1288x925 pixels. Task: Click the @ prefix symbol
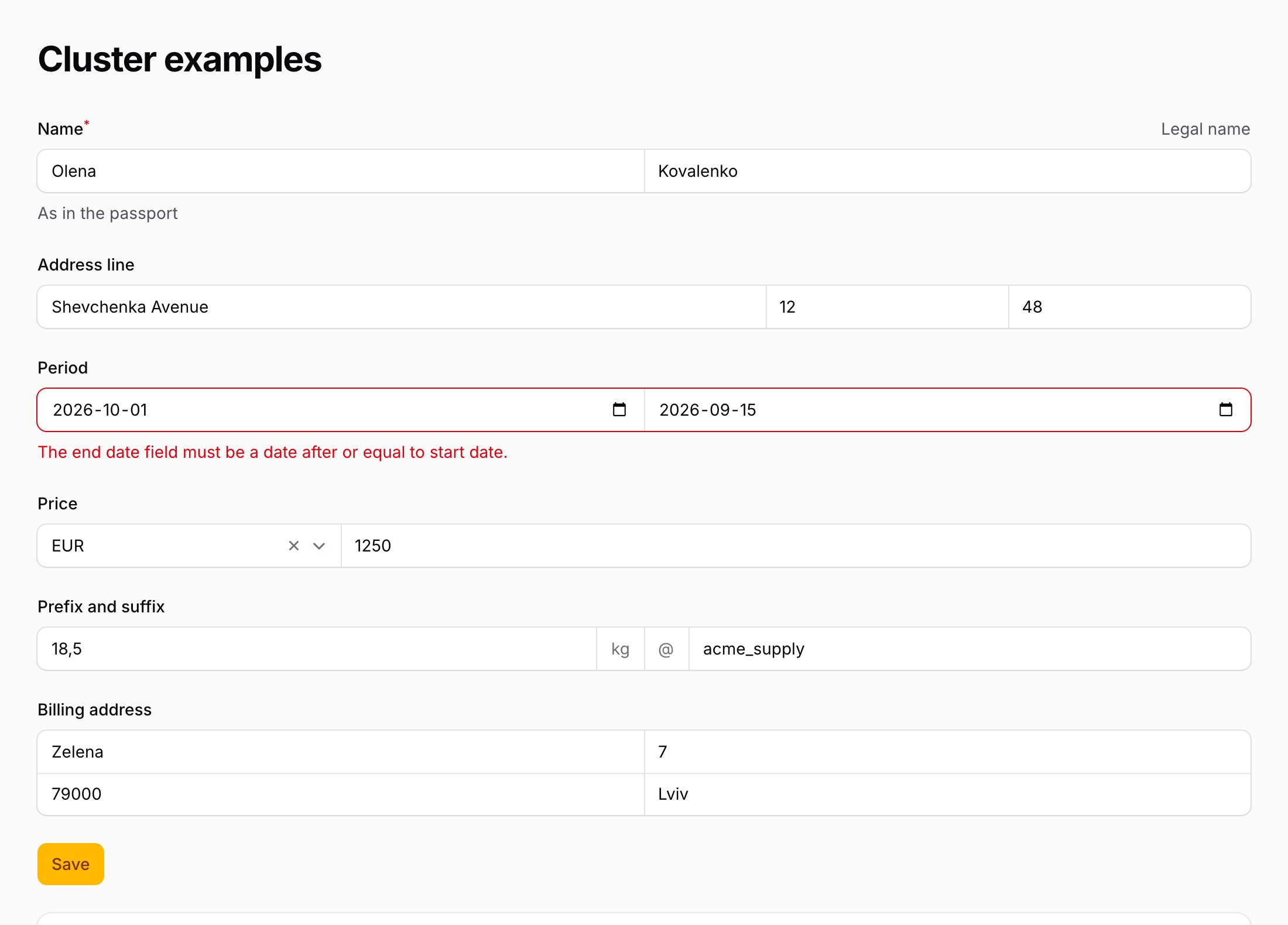666,649
